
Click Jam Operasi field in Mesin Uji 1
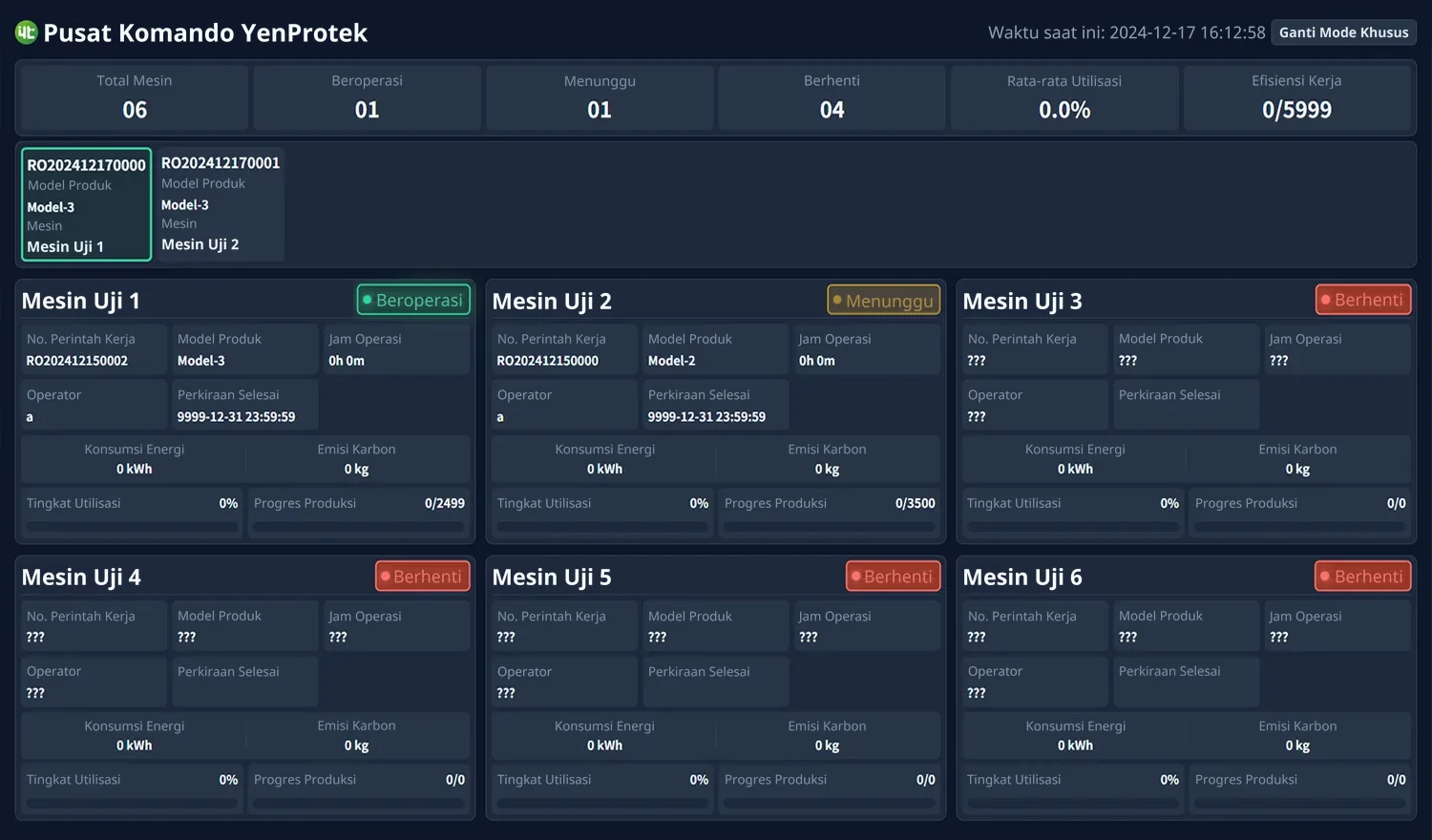(x=396, y=349)
